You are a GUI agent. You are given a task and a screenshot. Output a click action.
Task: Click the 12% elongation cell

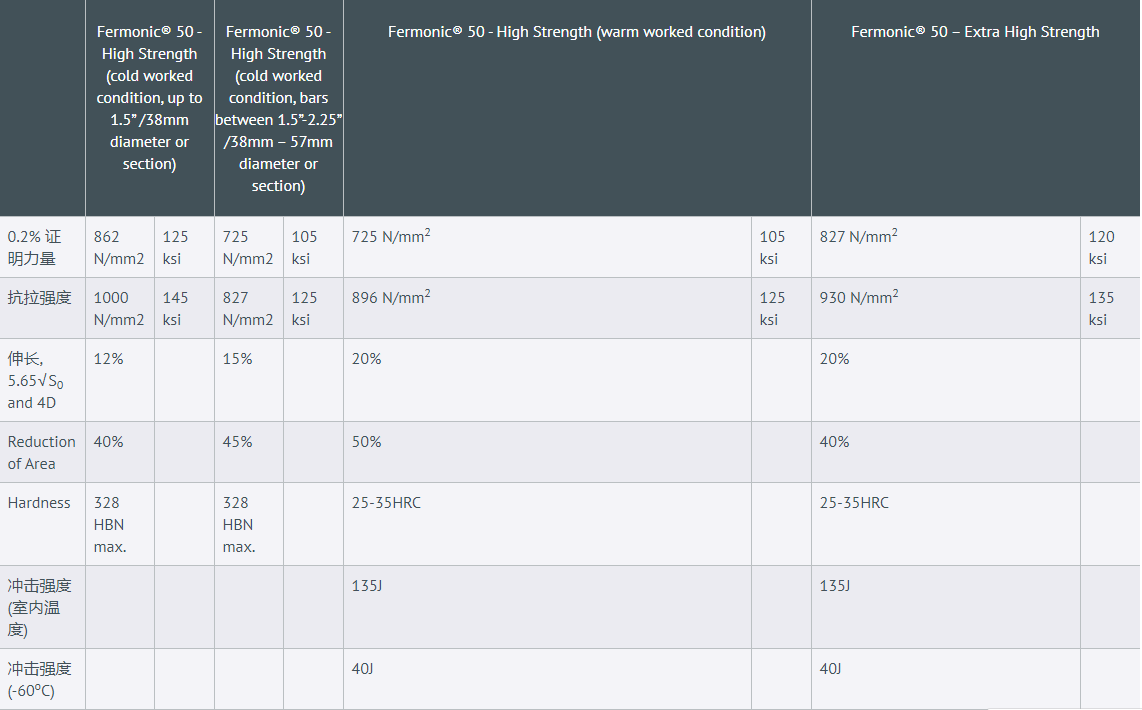108,358
